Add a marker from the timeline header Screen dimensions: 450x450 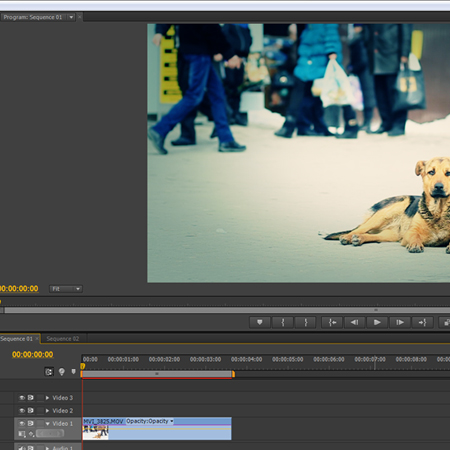click(x=74, y=371)
